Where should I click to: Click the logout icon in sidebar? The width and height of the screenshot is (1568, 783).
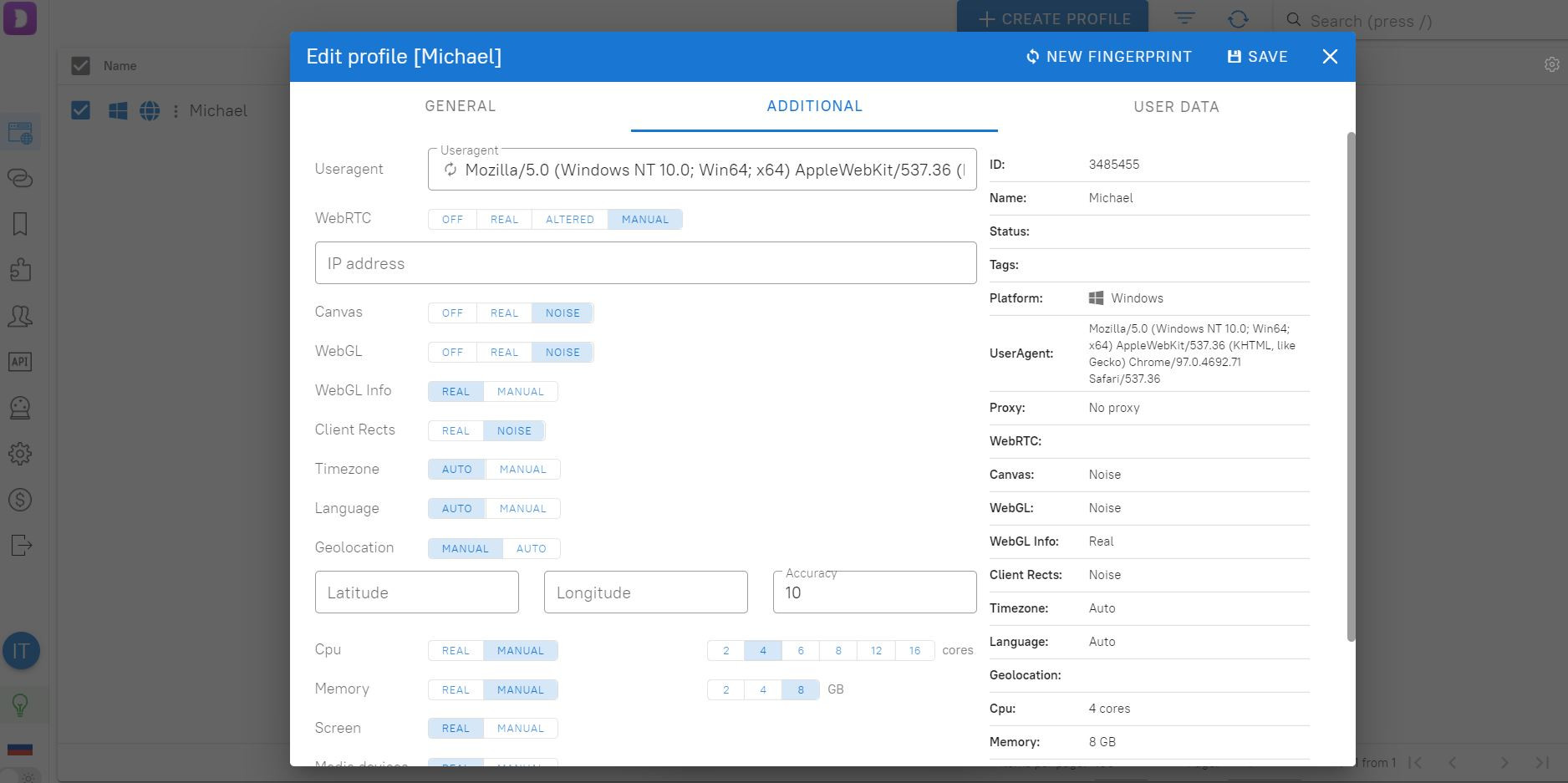pyautogui.click(x=20, y=546)
